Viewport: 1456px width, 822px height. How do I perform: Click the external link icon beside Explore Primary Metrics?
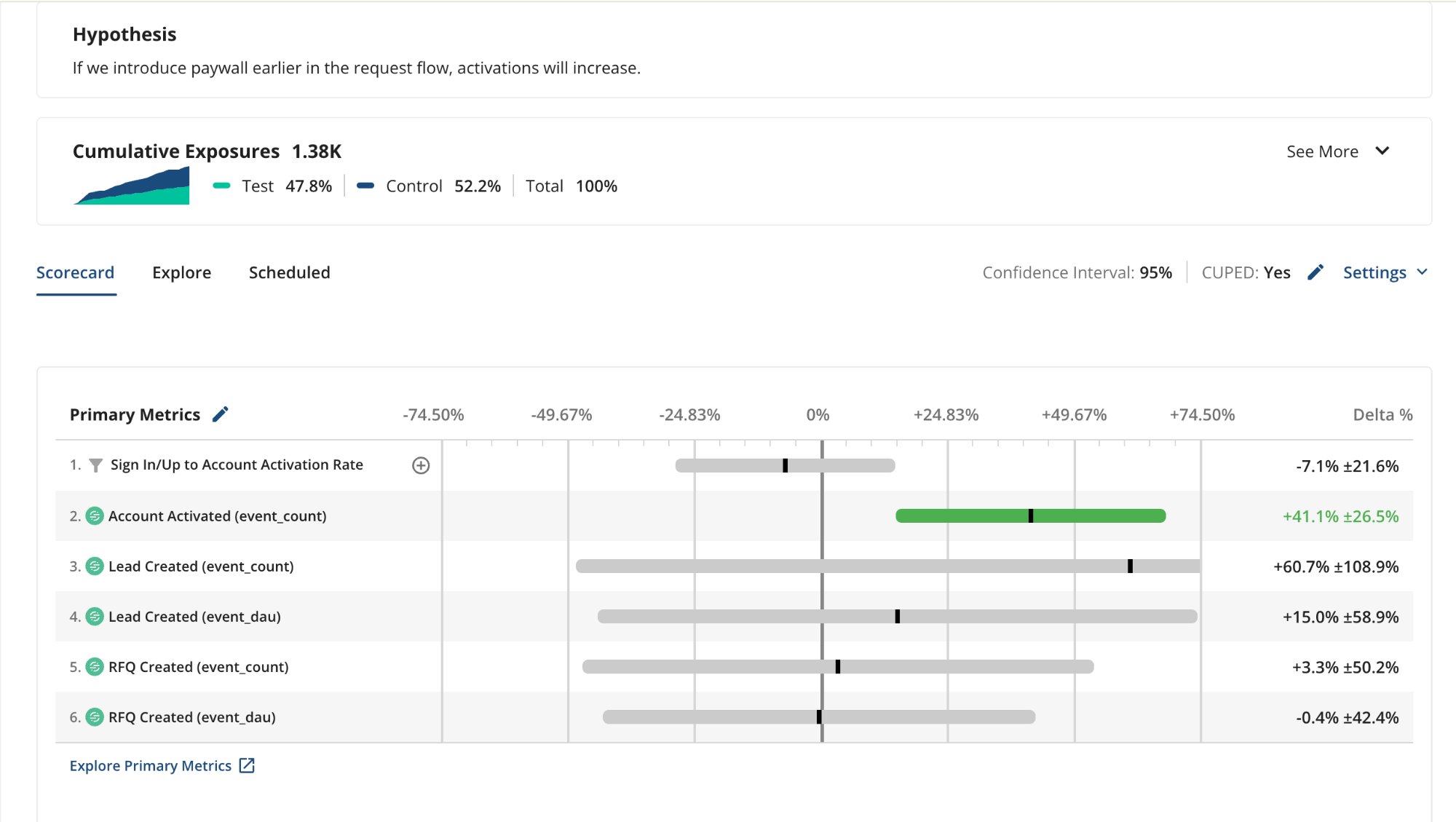coord(247,765)
